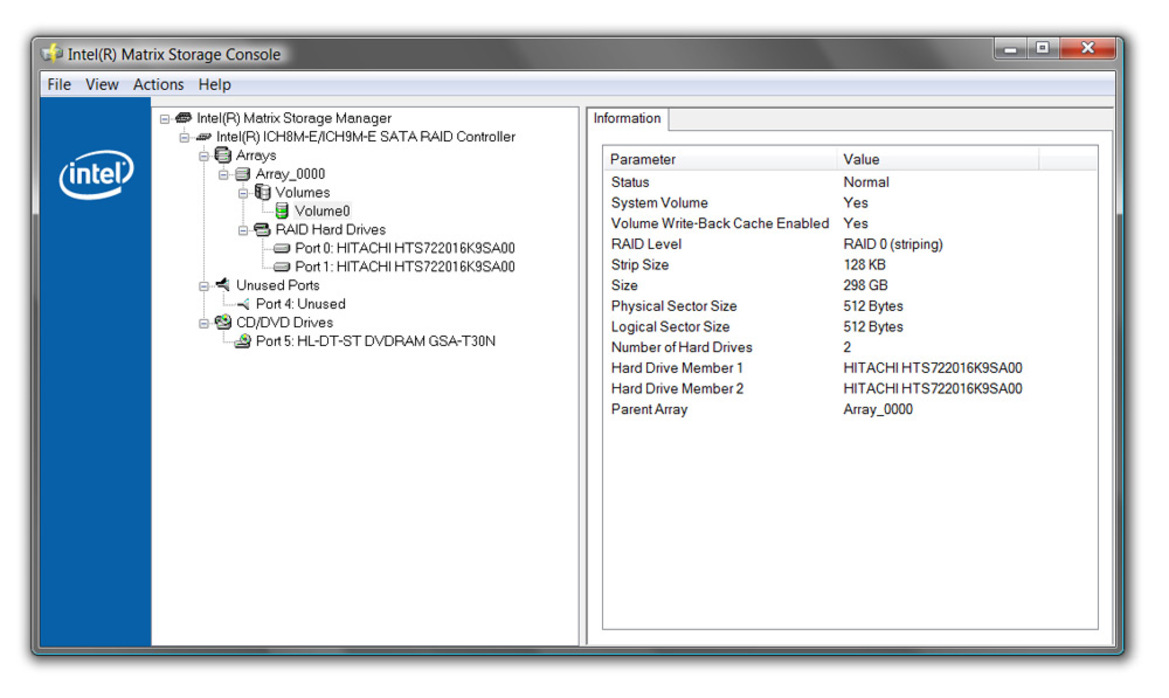
Task: Collapse the Arrays tree node
Action: click(x=204, y=156)
